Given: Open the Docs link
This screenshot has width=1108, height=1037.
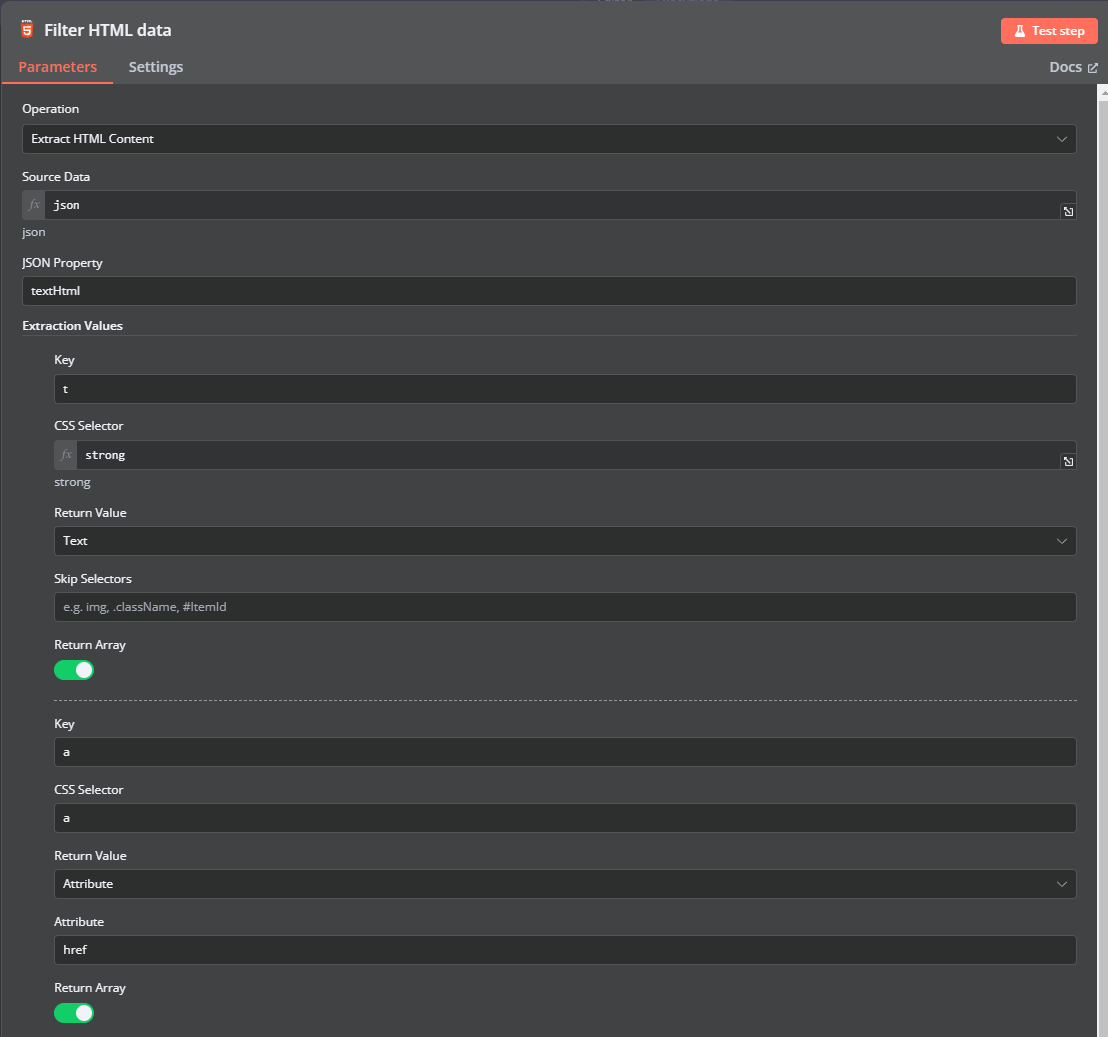Looking at the screenshot, I should click(x=1066, y=67).
